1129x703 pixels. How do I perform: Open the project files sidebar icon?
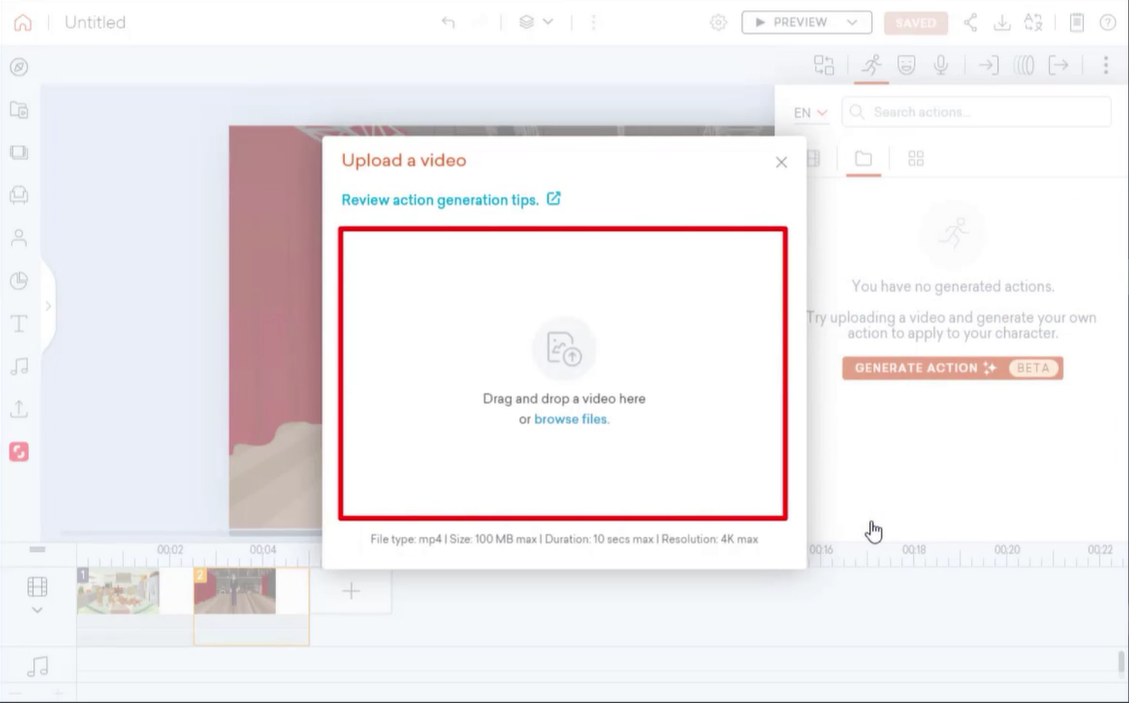pos(19,109)
